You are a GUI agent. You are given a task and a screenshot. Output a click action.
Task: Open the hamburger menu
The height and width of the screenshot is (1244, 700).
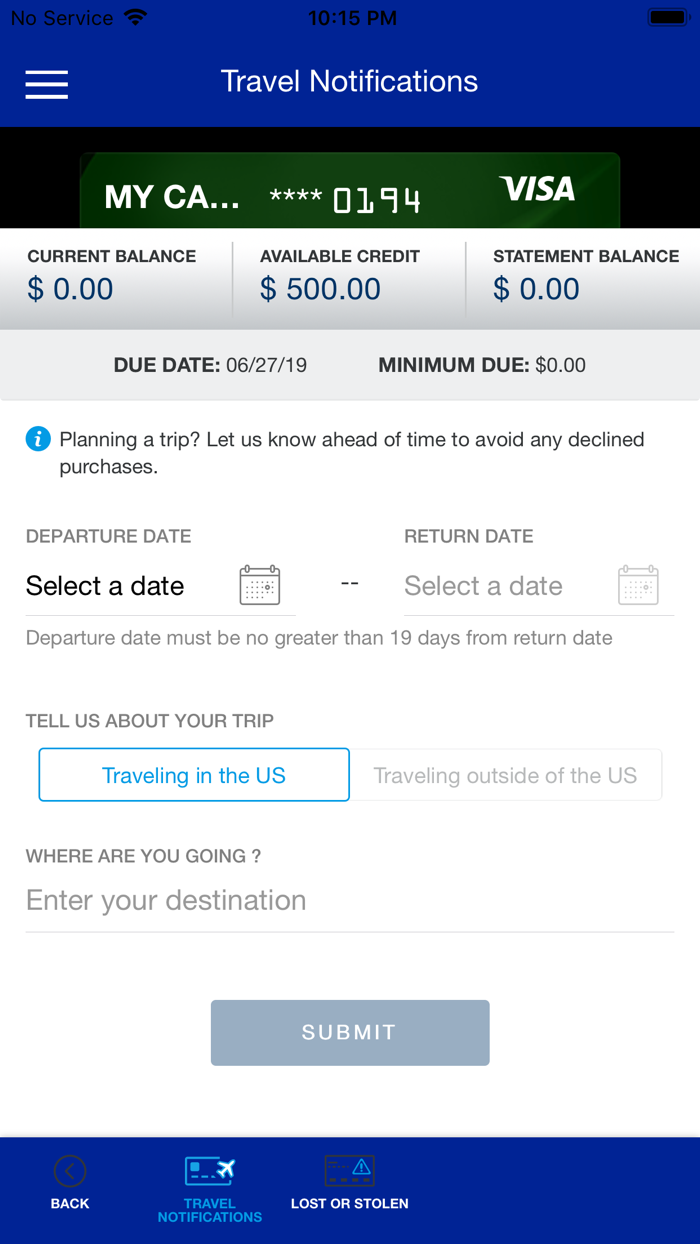click(47, 84)
